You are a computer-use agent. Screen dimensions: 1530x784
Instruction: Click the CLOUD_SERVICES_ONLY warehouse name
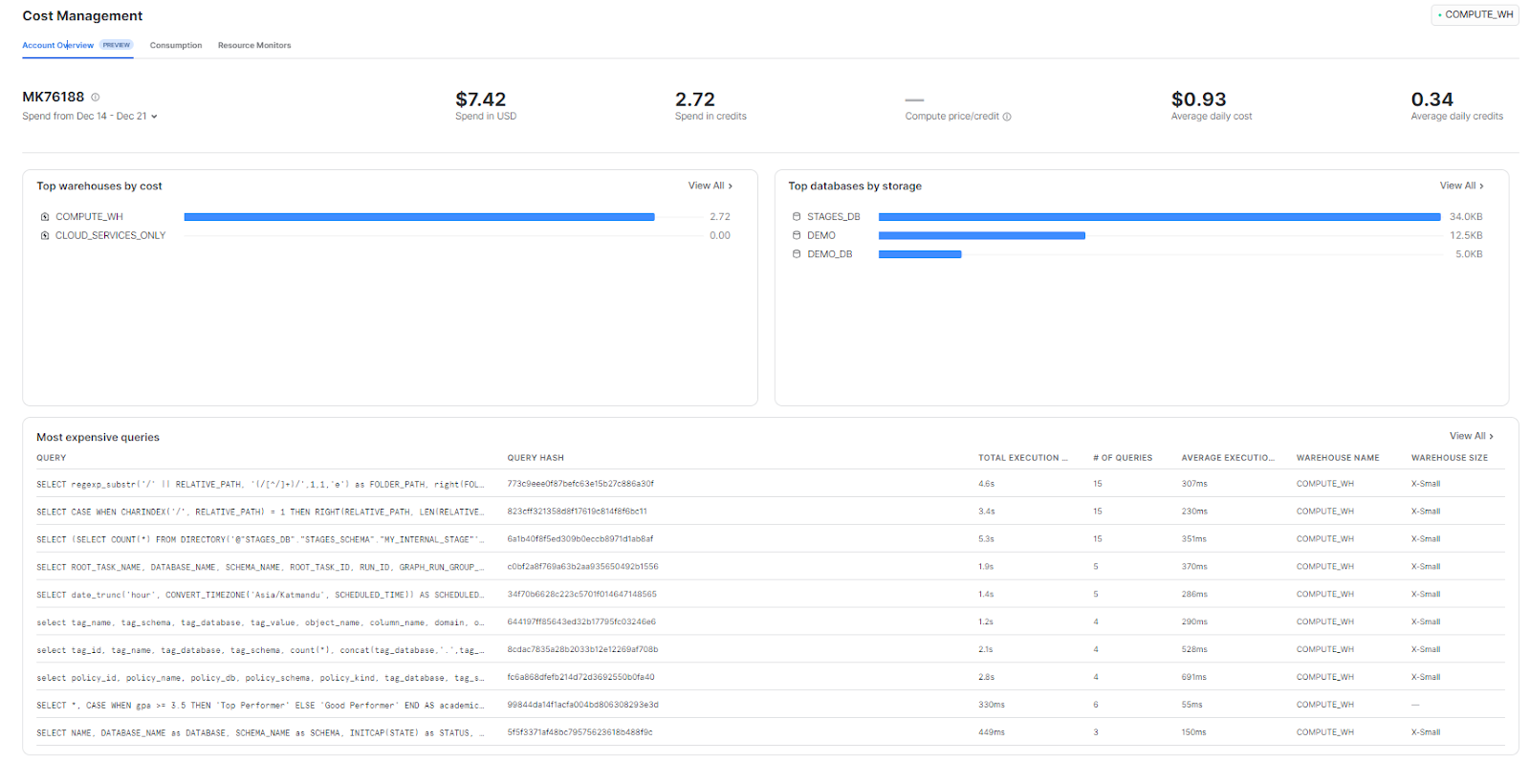click(110, 235)
